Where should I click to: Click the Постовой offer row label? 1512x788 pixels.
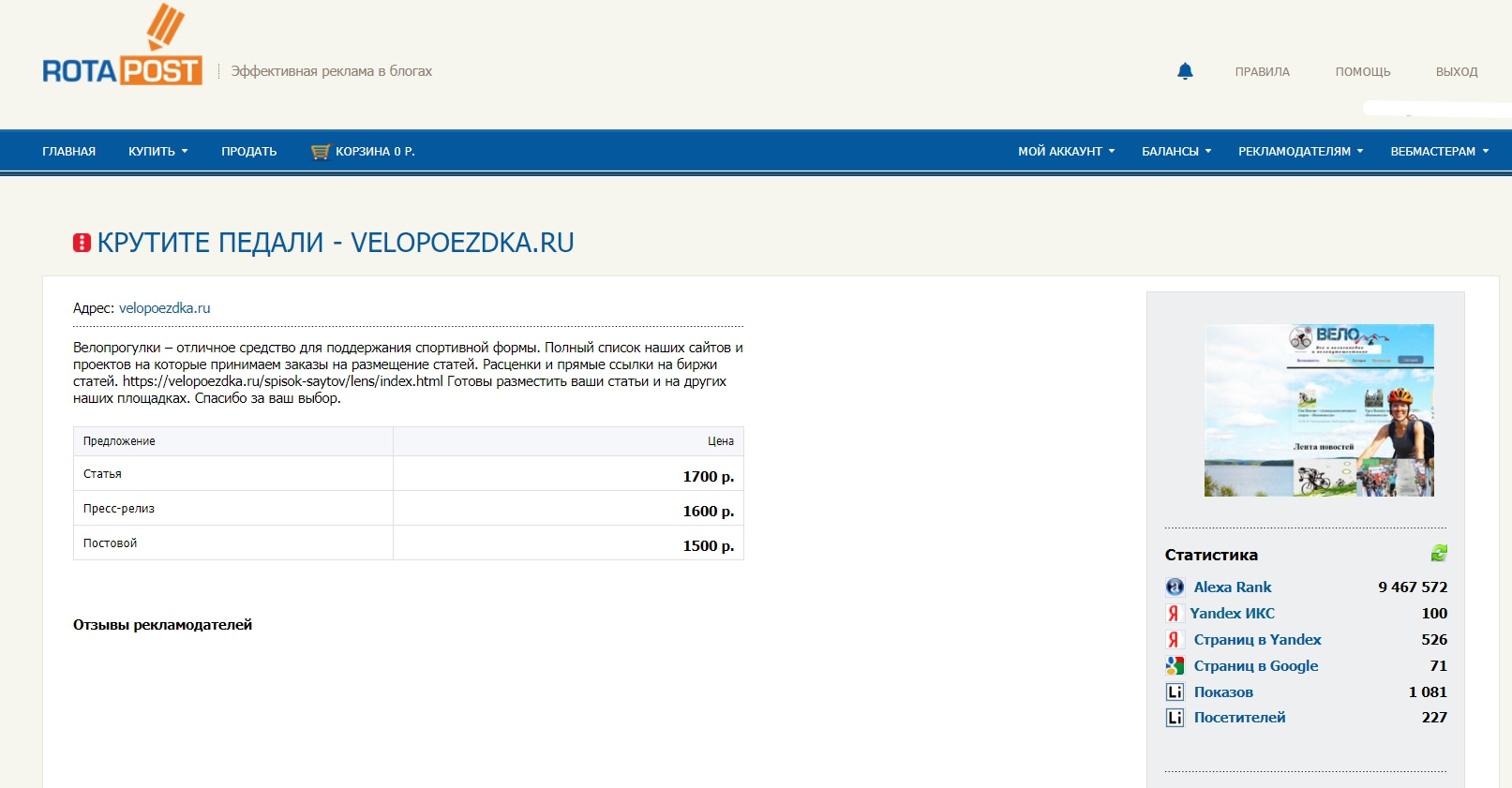click(110, 543)
